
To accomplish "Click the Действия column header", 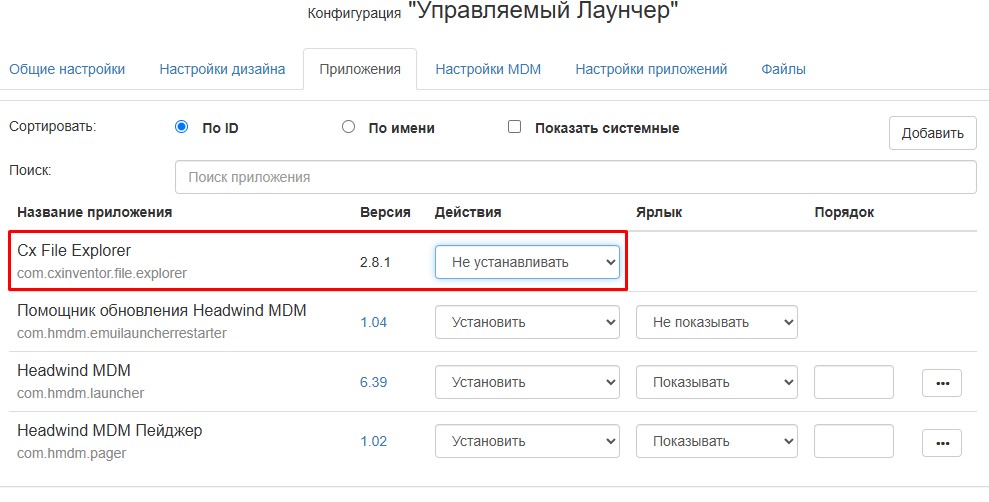I will point(468,213).
